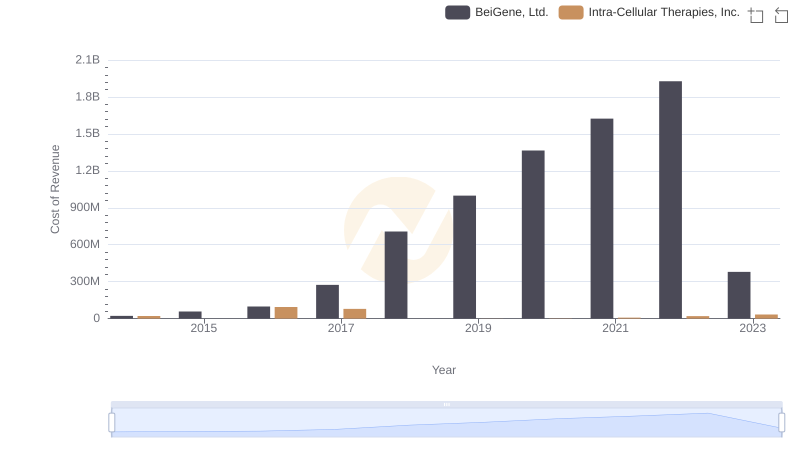Click the 2.1B y-axis label
Viewport: 800px width, 461px height.
87,60
